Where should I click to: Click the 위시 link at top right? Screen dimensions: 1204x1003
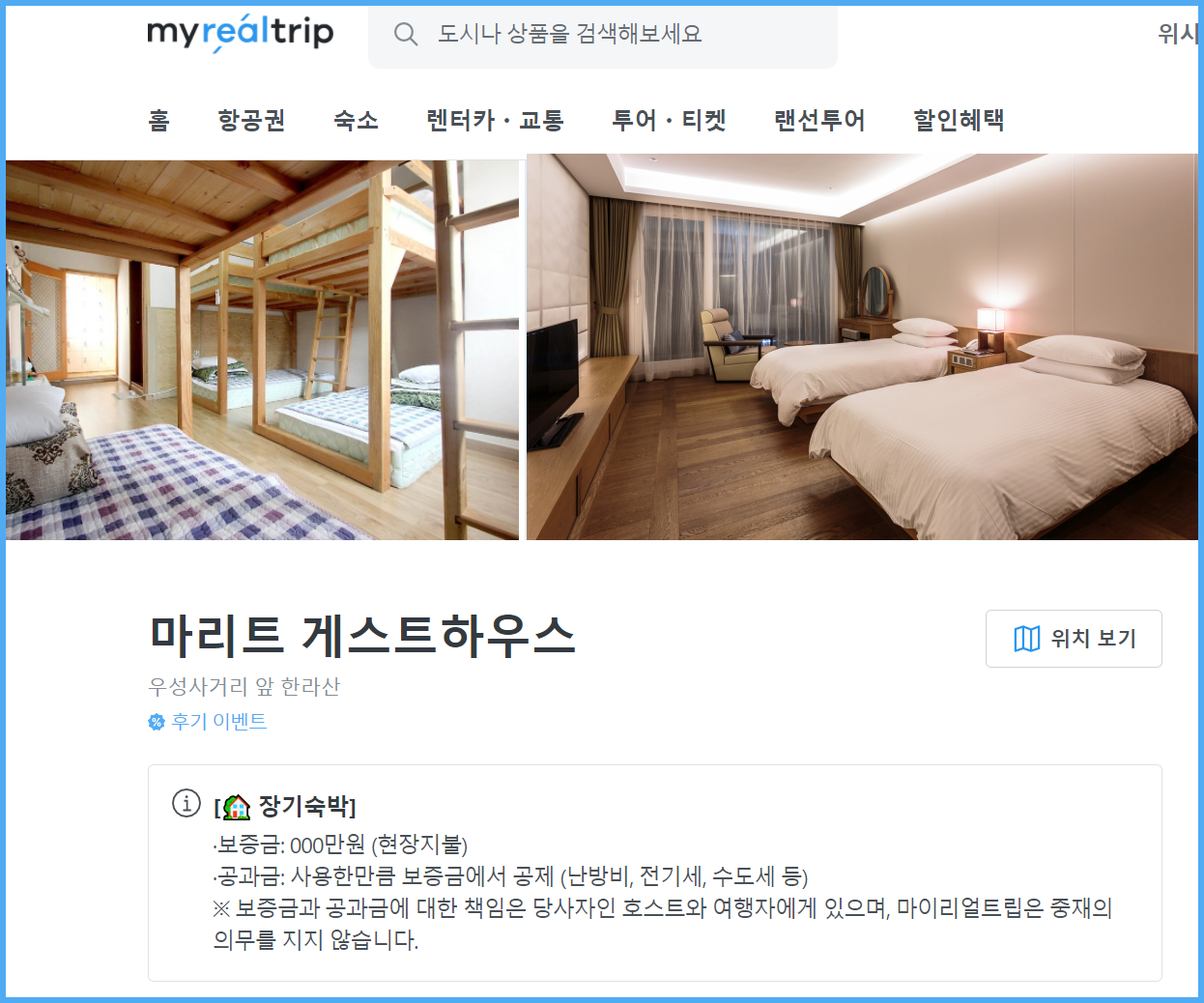(x=1178, y=35)
